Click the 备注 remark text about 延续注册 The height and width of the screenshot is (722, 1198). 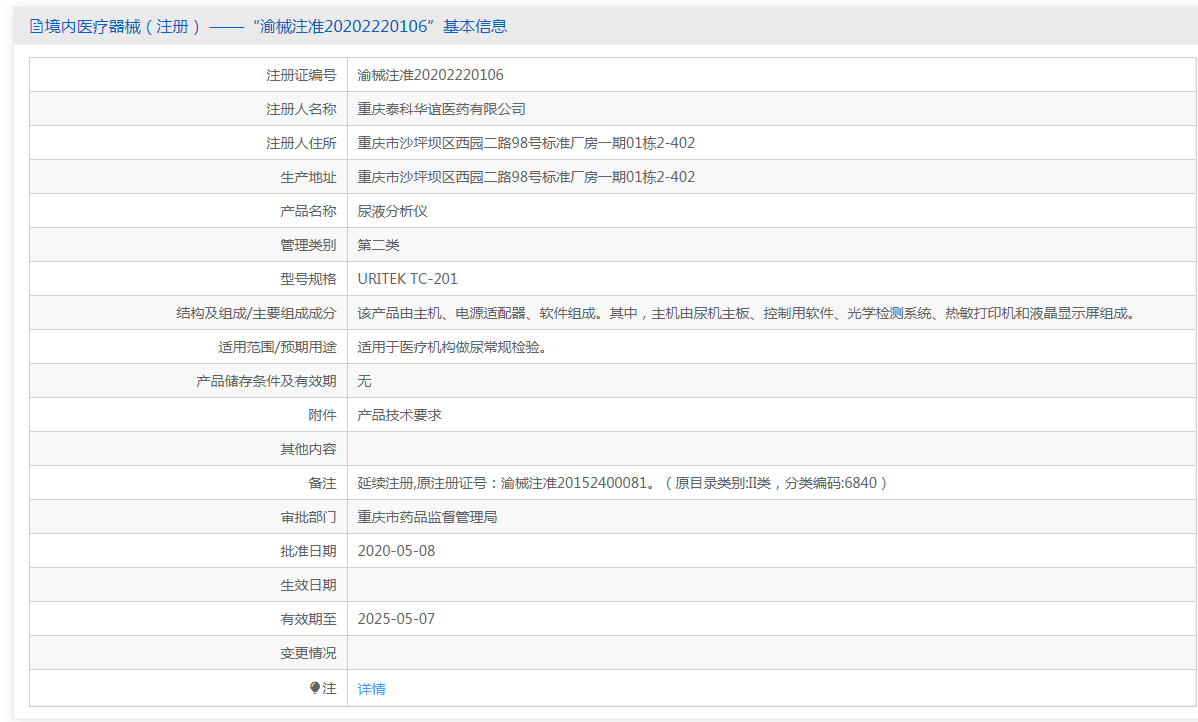622,483
